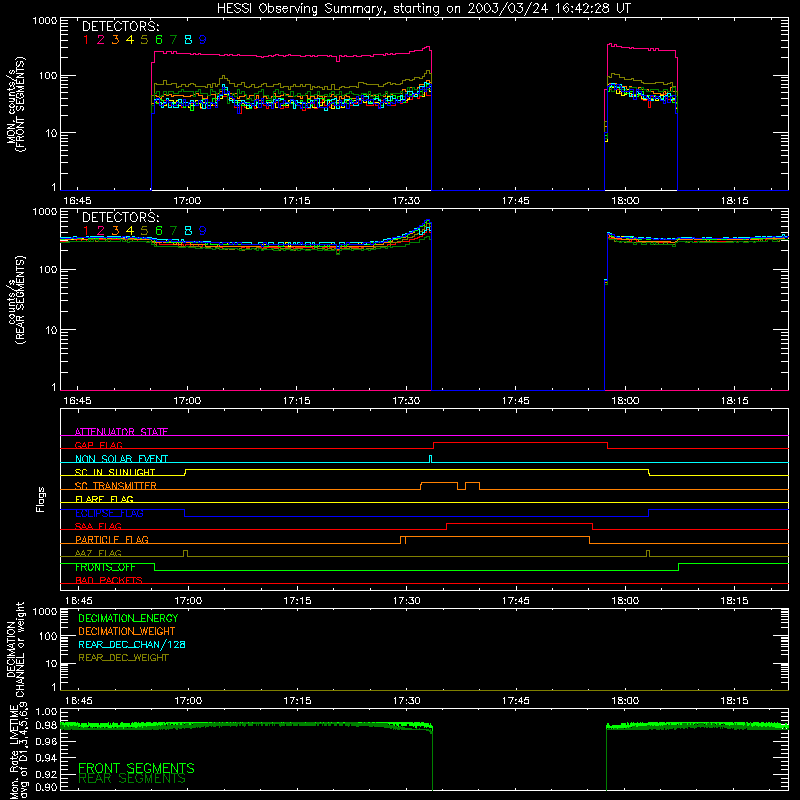This screenshot has width=800, height=800.
Task: Click the NON_SOLAR_EVENT flag label
Action: click(x=121, y=459)
